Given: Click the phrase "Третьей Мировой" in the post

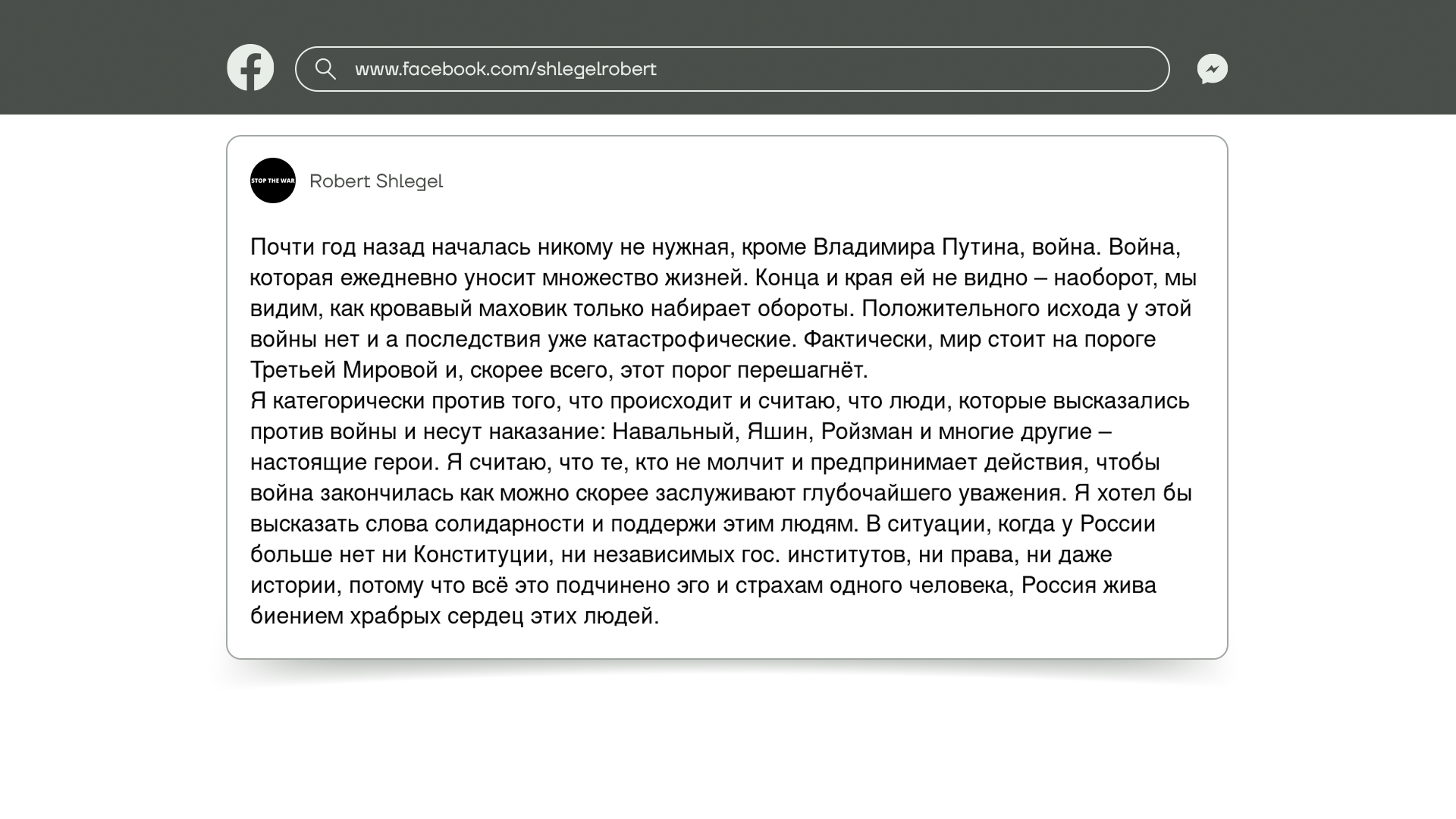Looking at the screenshot, I should click(x=344, y=370).
